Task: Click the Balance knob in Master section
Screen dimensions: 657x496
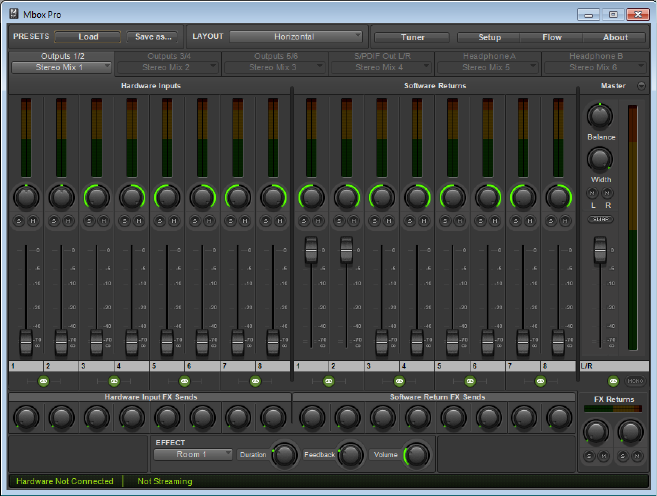Action: pyautogui.click(x=600, y=116)
